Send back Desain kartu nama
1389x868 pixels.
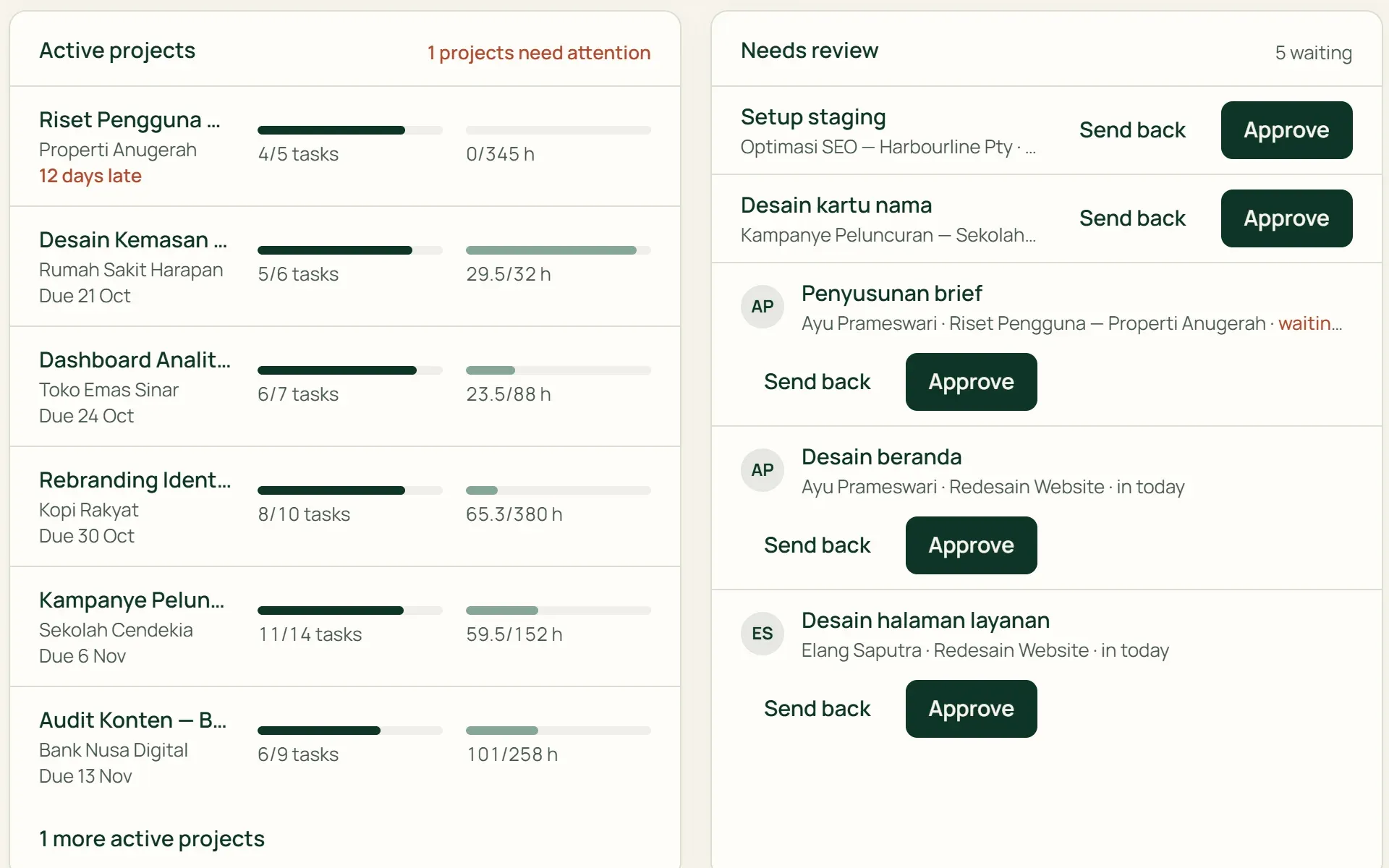tap(1132, 218)
